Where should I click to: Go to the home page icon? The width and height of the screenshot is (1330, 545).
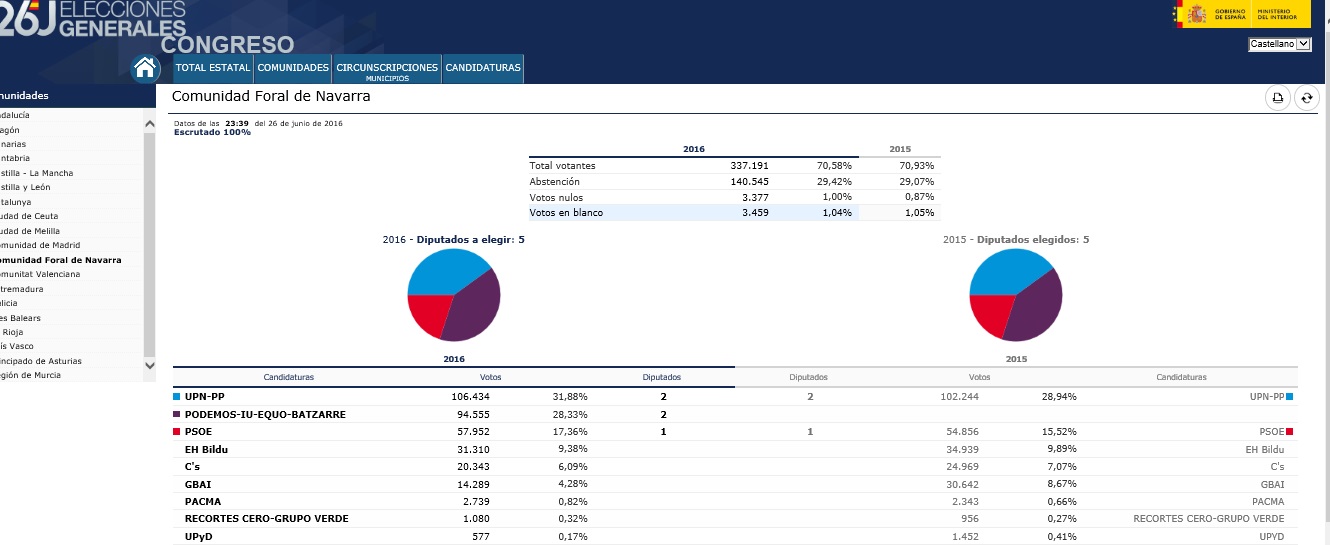point(146,68)
